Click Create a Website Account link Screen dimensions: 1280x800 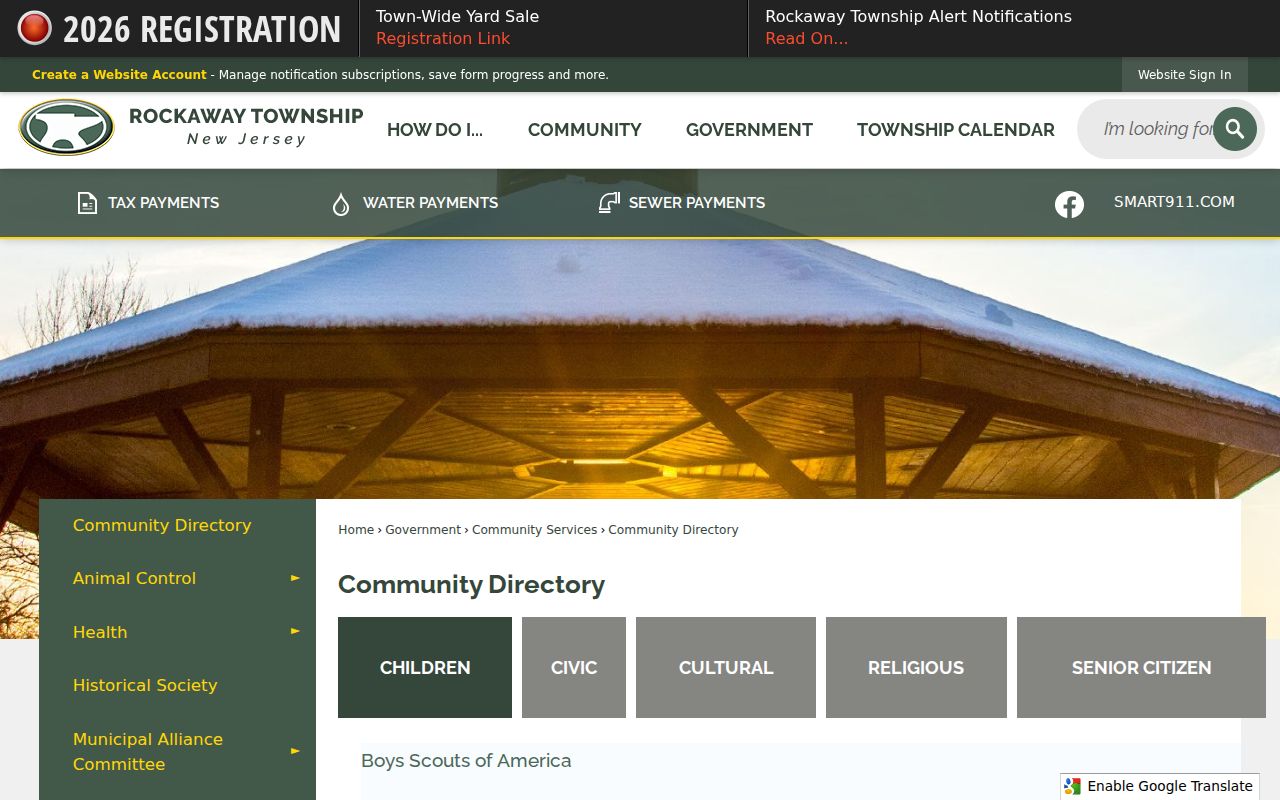click(x=119, y=75)
